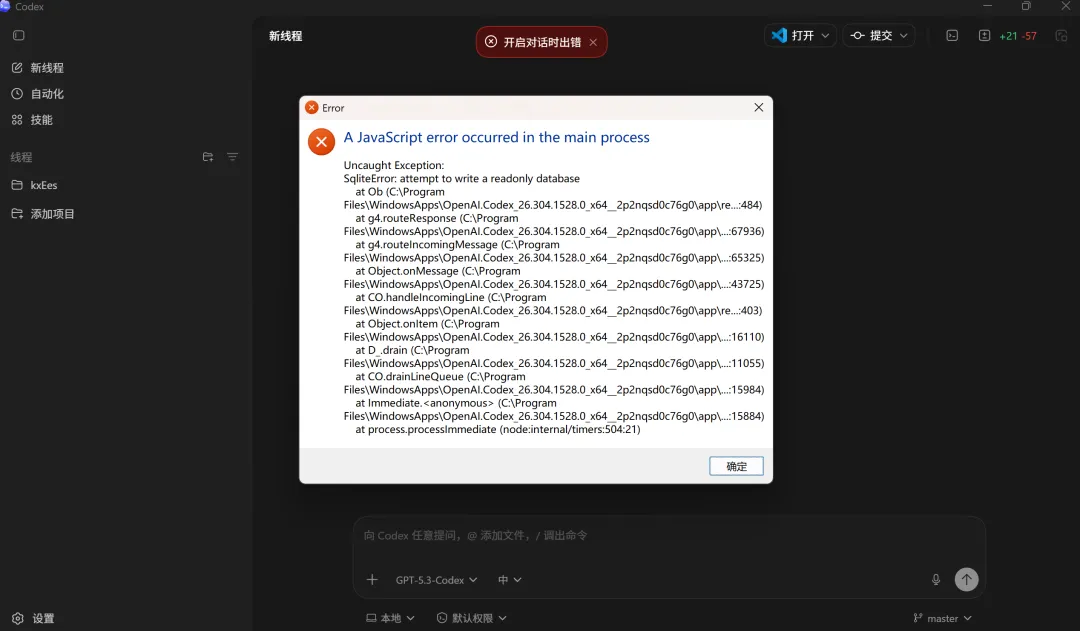
Task: Open the diff panel icon next to +21
Action: pos(984,35)
